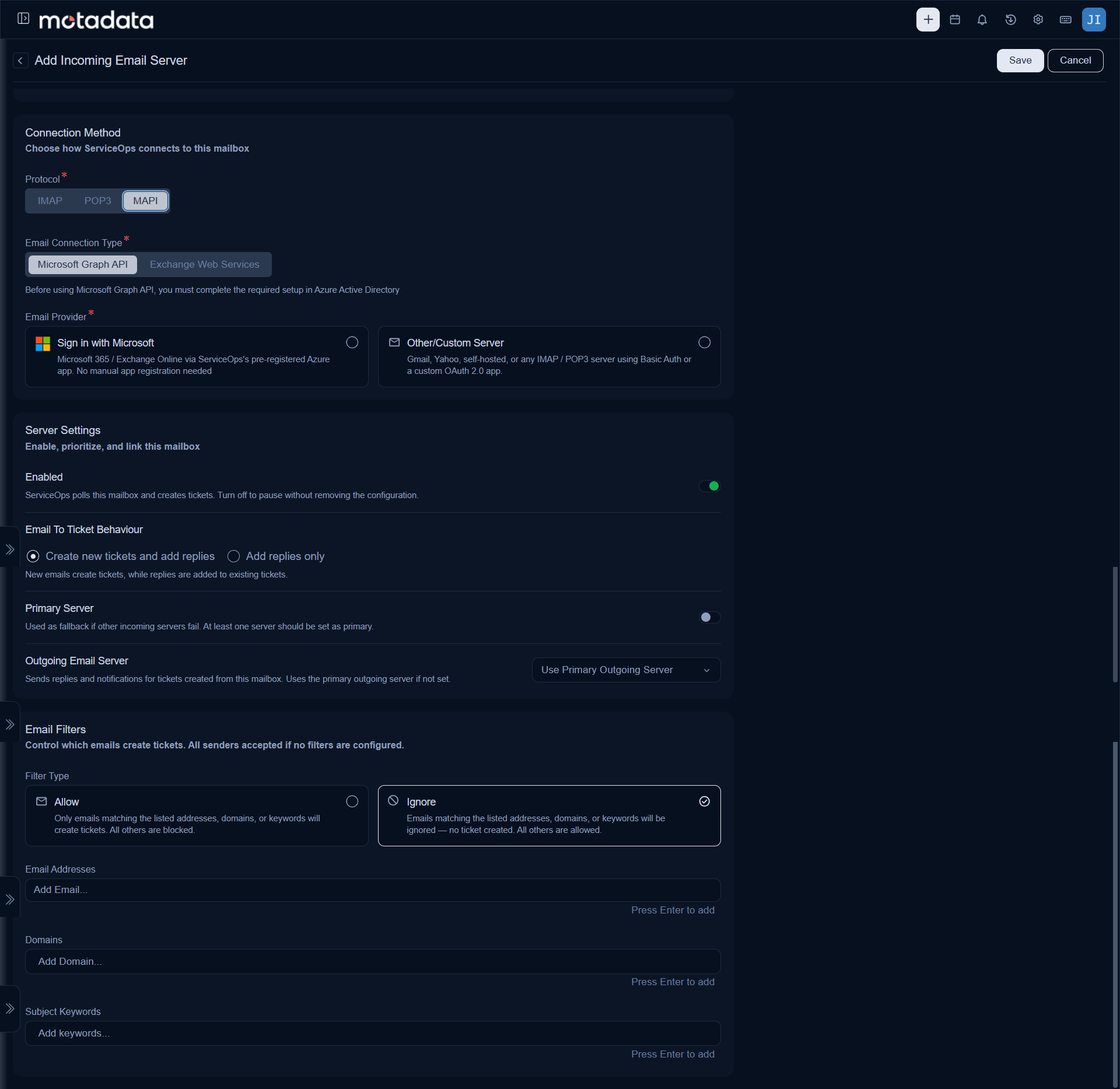
Task: Toggle the sidebar panel icon beside the logo
Action: [x=23, y=19]
